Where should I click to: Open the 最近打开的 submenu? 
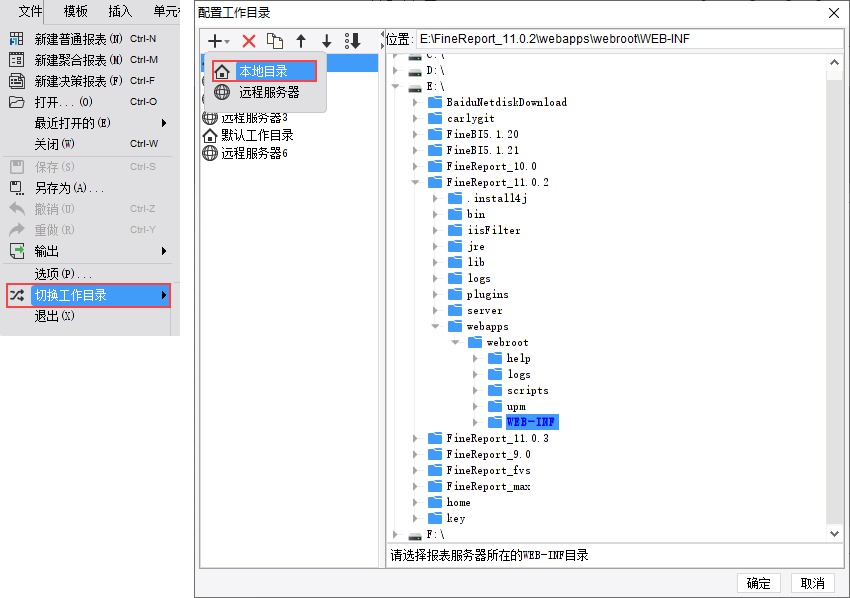(x=88, y=123)
